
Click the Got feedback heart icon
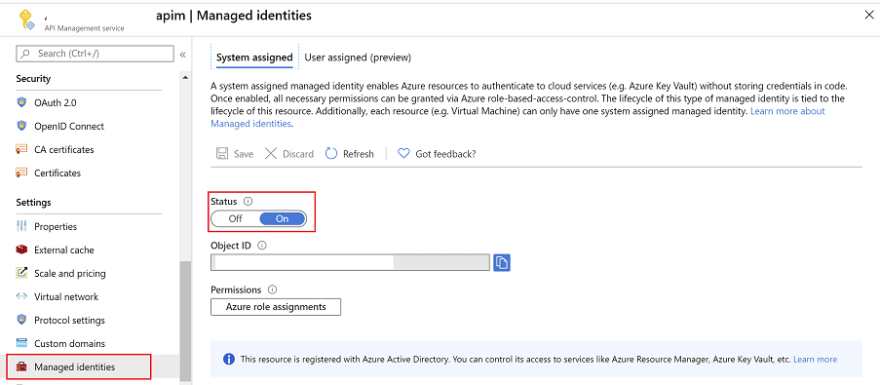pos(403,153)
